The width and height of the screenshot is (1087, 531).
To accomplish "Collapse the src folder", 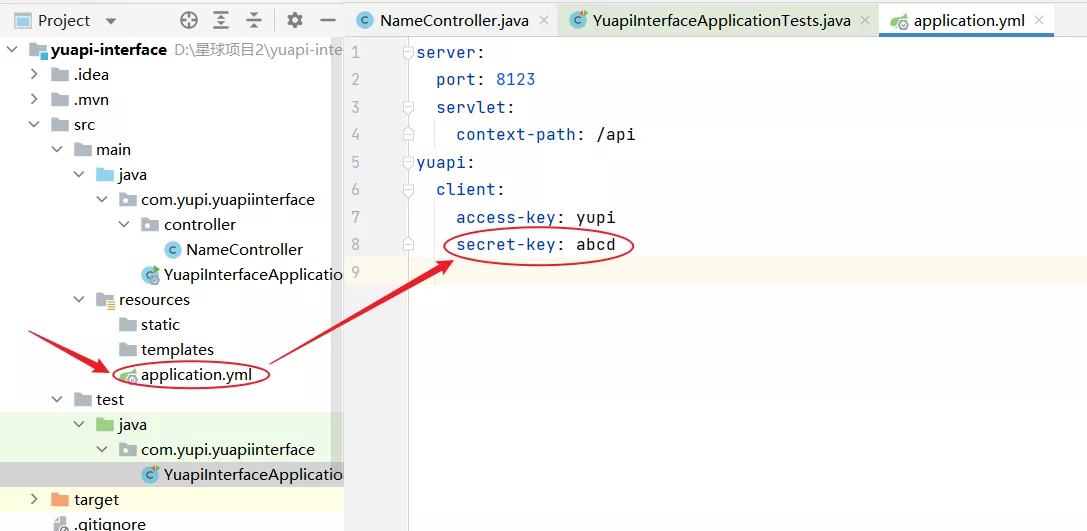I will coord(33,125).
